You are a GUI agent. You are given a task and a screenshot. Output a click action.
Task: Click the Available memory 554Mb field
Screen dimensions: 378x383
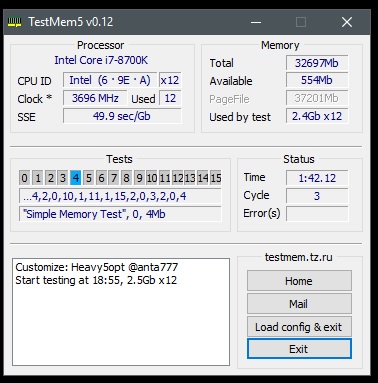click(317, 80)
